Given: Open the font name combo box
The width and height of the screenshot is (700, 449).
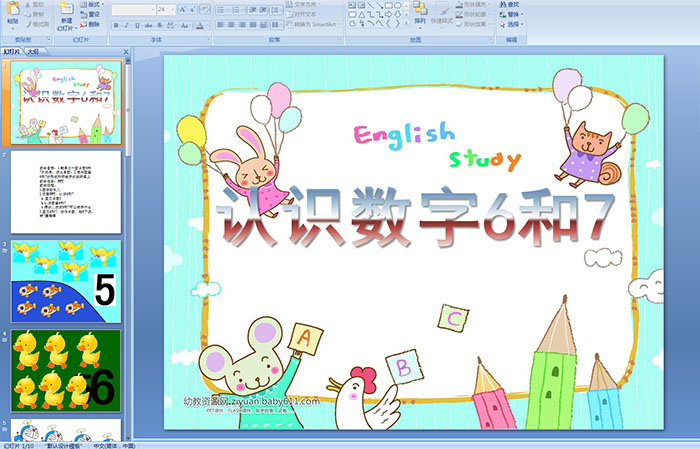Looking at the screenshot, I should [133, 9].
